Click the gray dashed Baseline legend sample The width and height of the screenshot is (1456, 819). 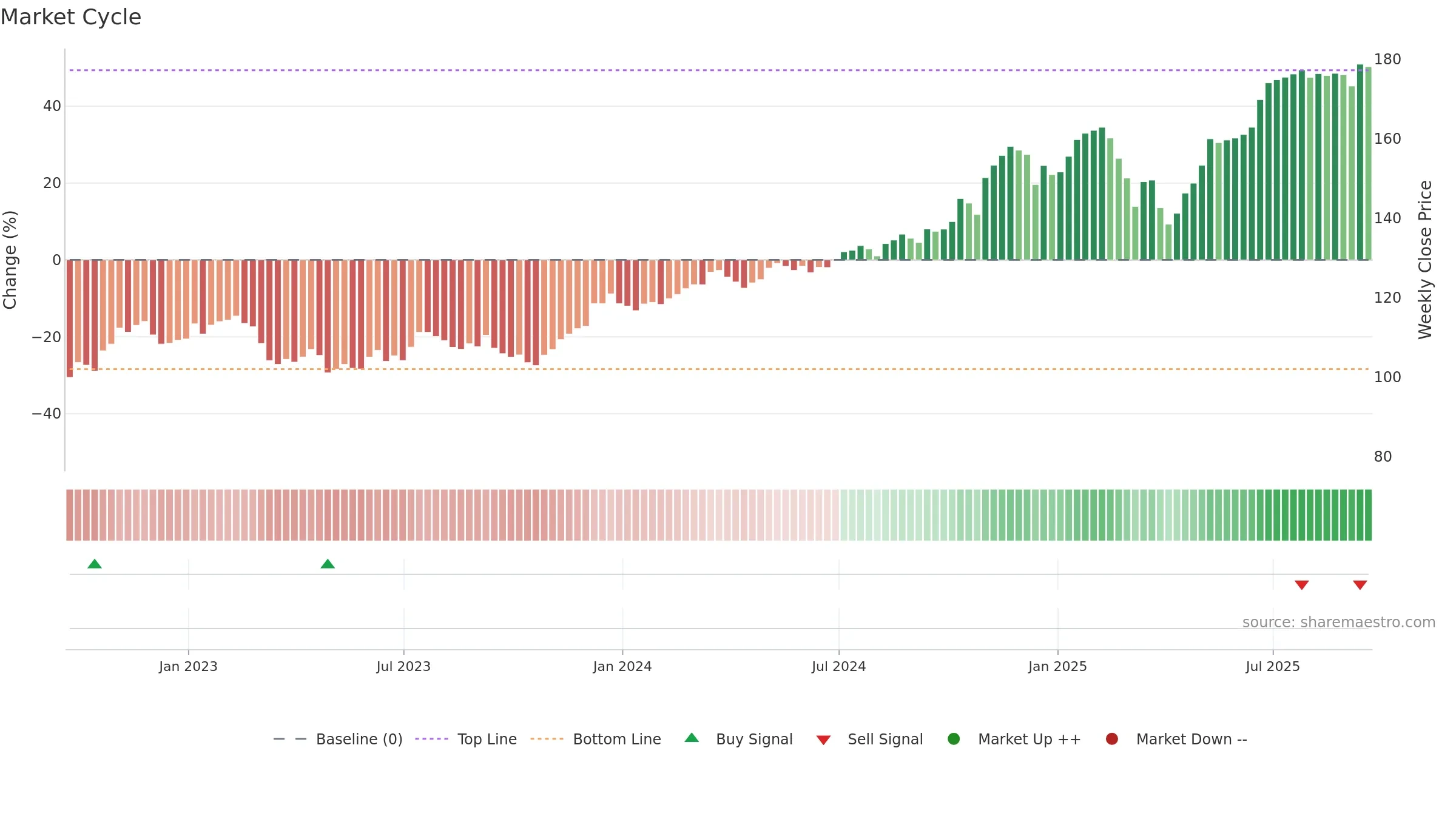click(290, 739)
